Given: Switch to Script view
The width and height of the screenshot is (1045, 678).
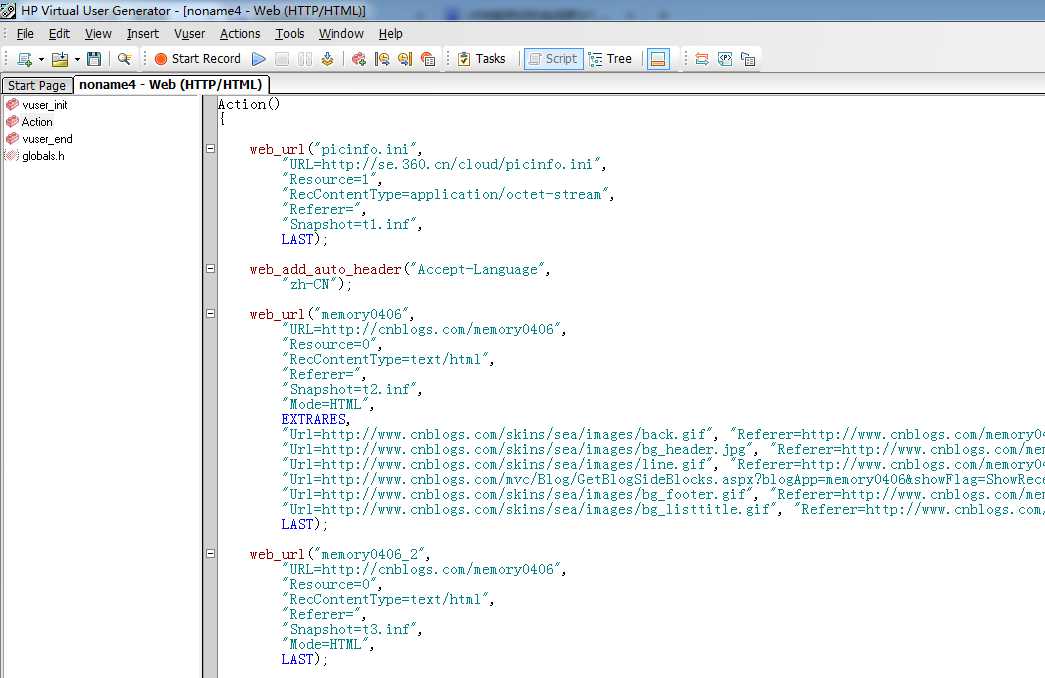Looking at the screenshot, I should 553,59.
